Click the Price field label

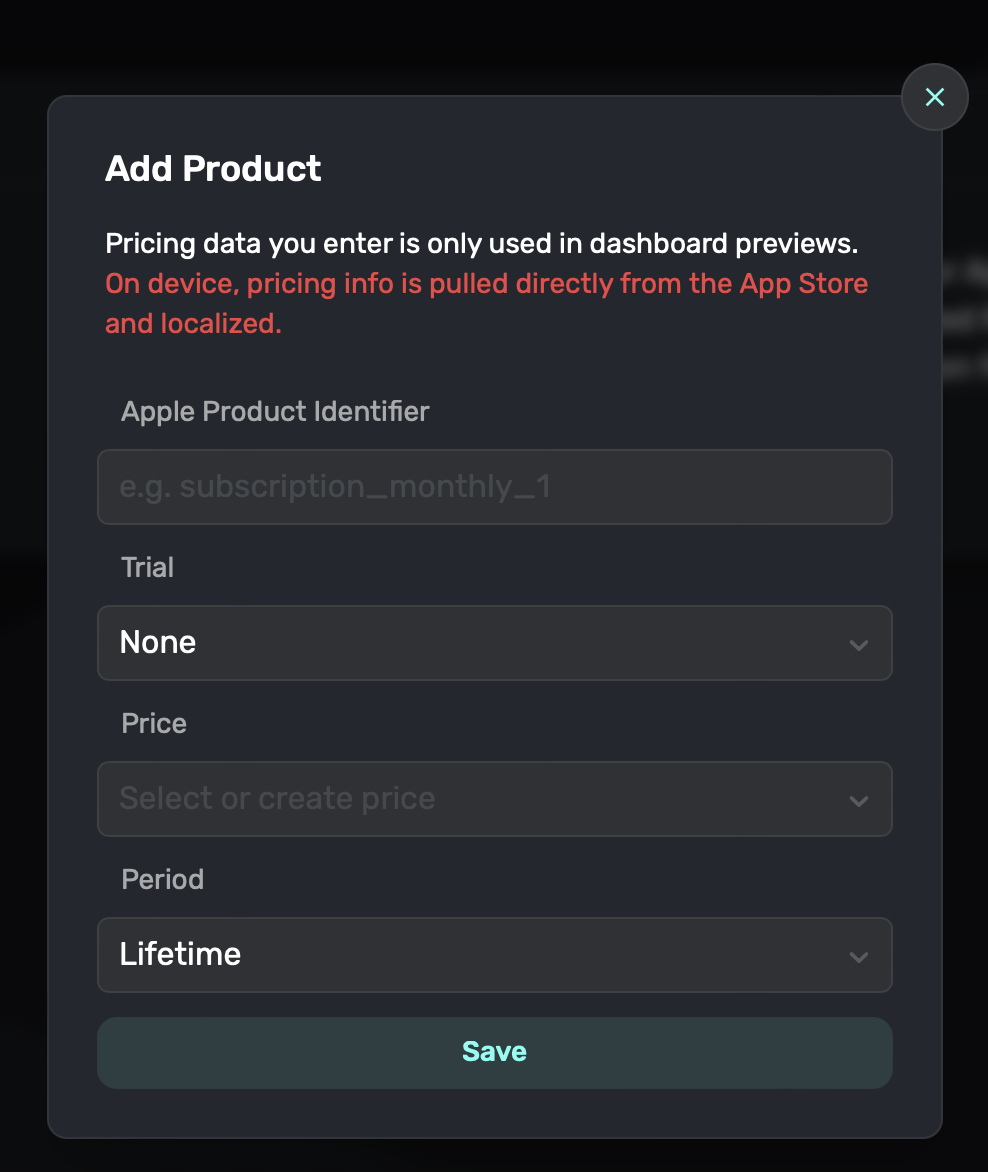point(154,724)
